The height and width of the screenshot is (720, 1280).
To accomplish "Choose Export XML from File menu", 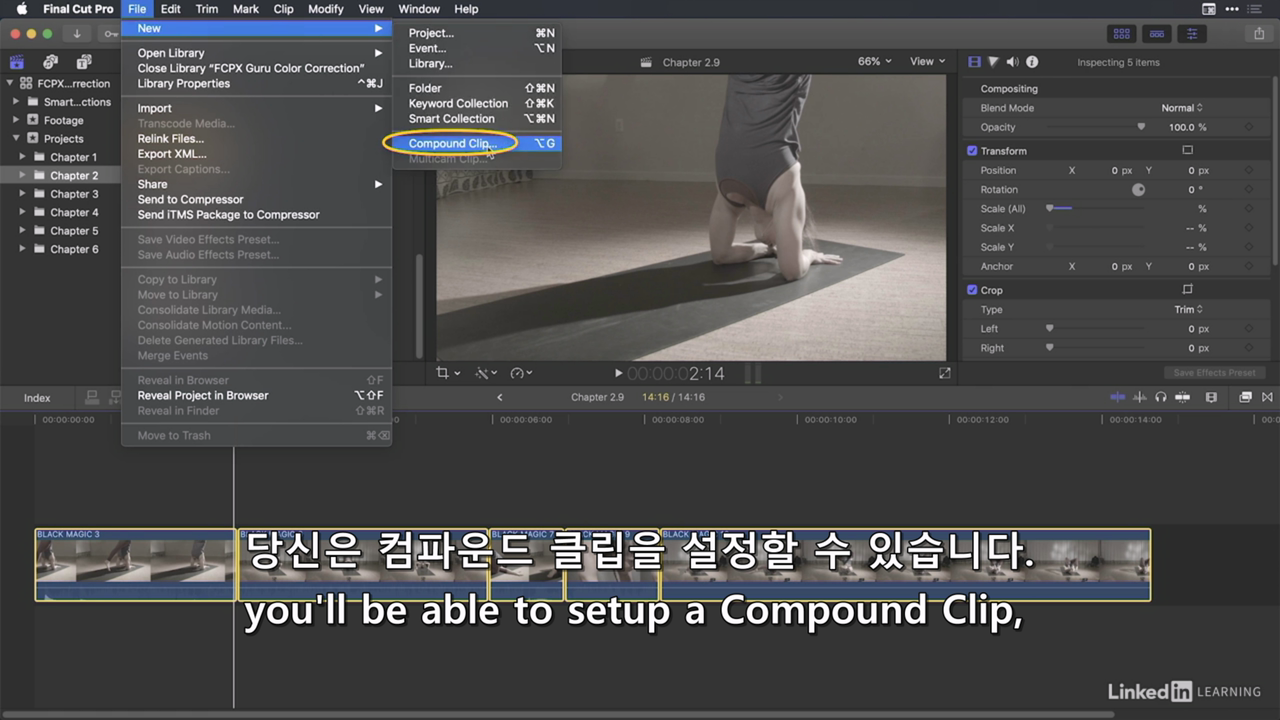I will pyautogui.click(x=256, y=154).
